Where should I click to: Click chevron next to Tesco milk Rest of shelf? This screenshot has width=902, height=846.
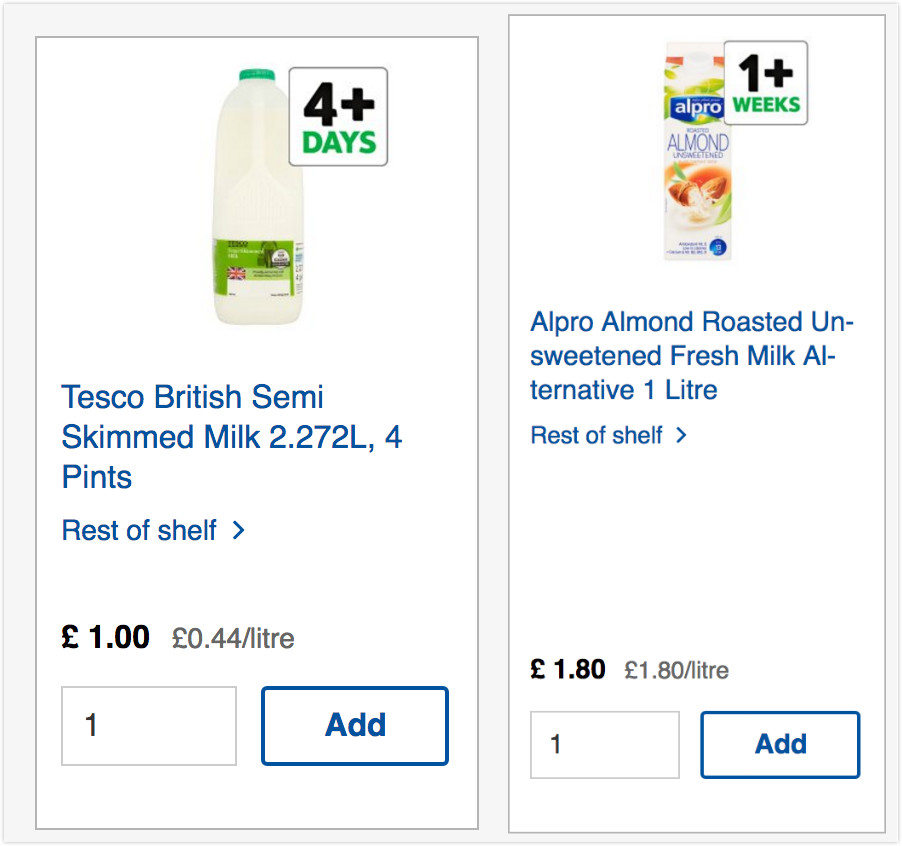(239, 530)
